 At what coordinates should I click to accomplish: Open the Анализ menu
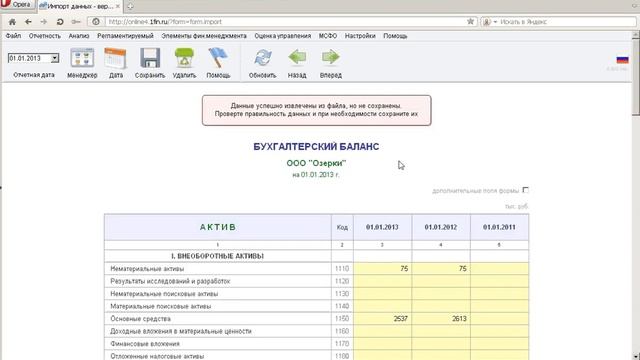point(79,36)
